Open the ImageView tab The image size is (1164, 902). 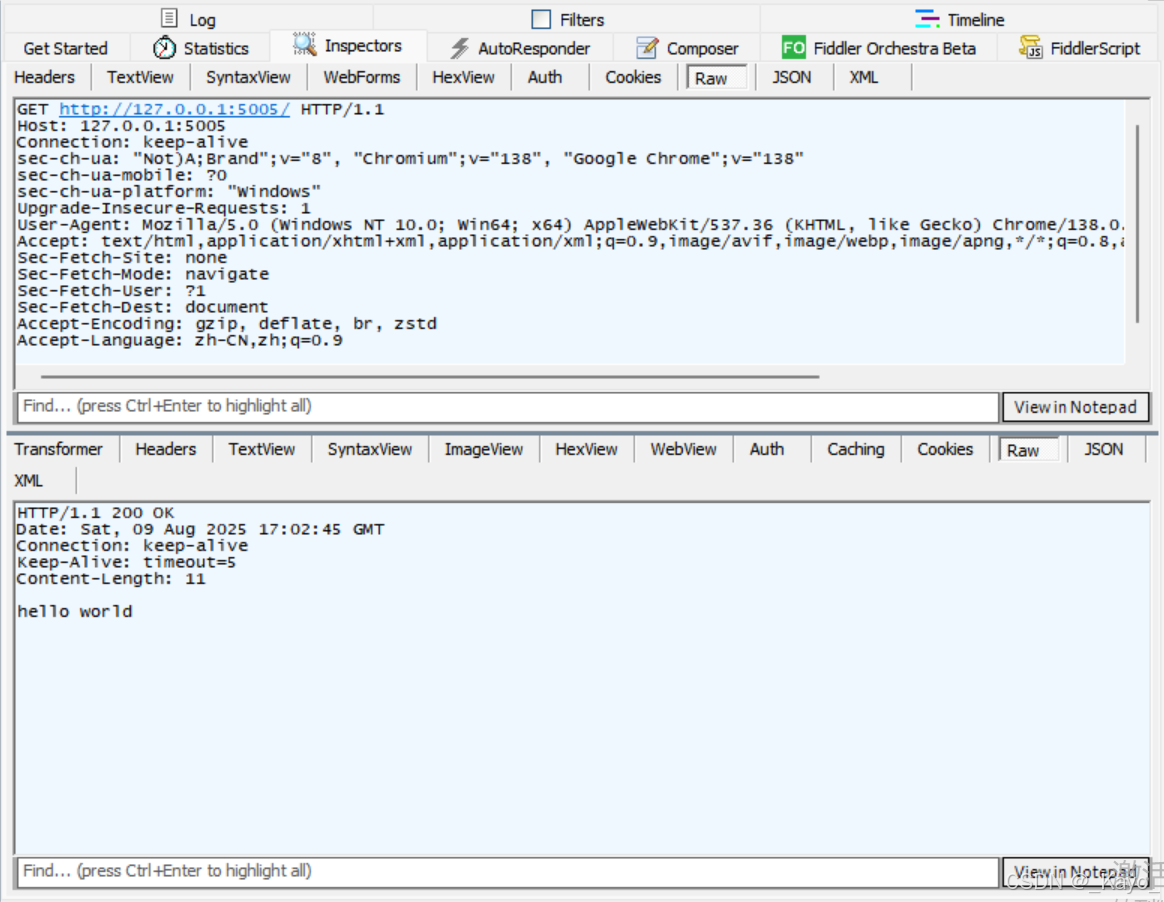coord(484,449)
